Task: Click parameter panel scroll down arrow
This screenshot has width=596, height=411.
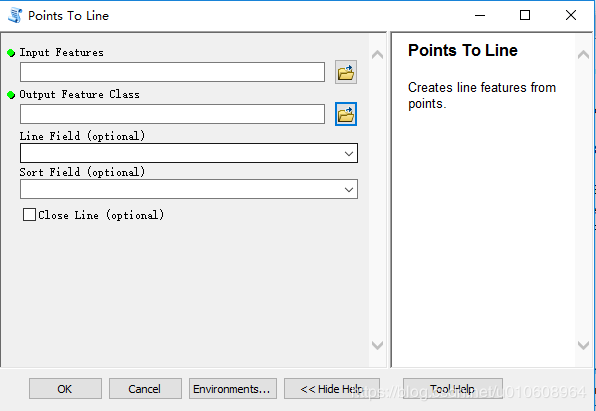Action: (377, 345)
